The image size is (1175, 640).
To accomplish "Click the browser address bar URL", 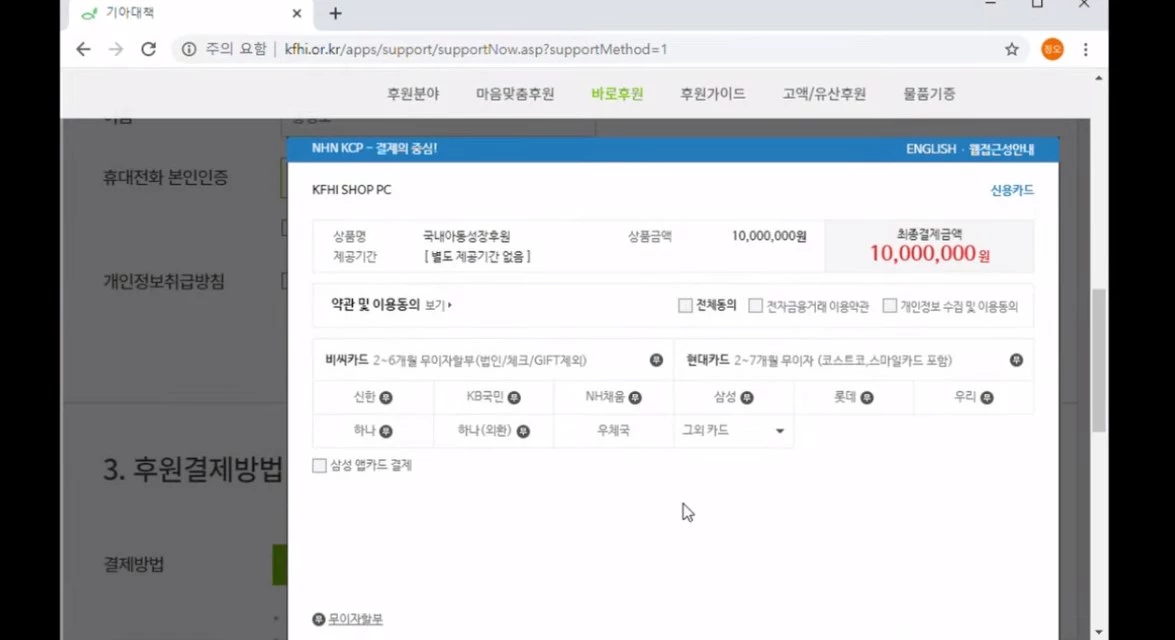I will tap(476, 49).
